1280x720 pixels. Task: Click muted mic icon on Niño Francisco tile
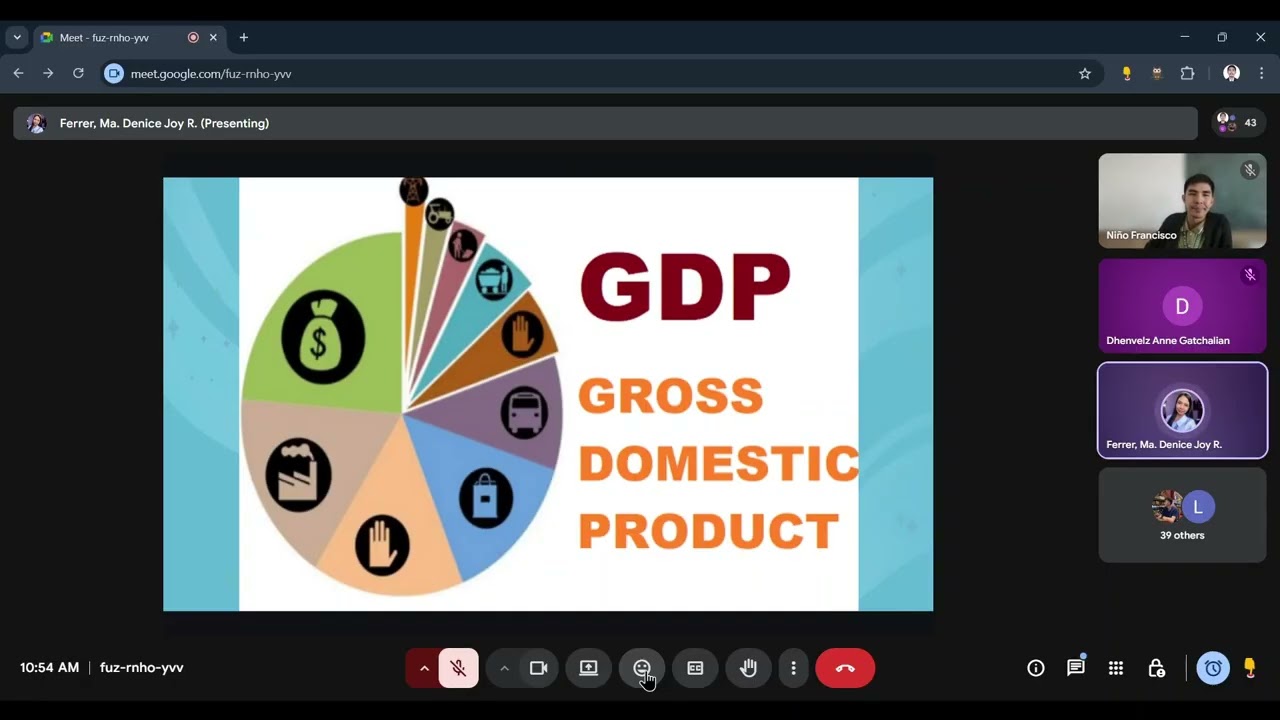tap(1249, 170)
